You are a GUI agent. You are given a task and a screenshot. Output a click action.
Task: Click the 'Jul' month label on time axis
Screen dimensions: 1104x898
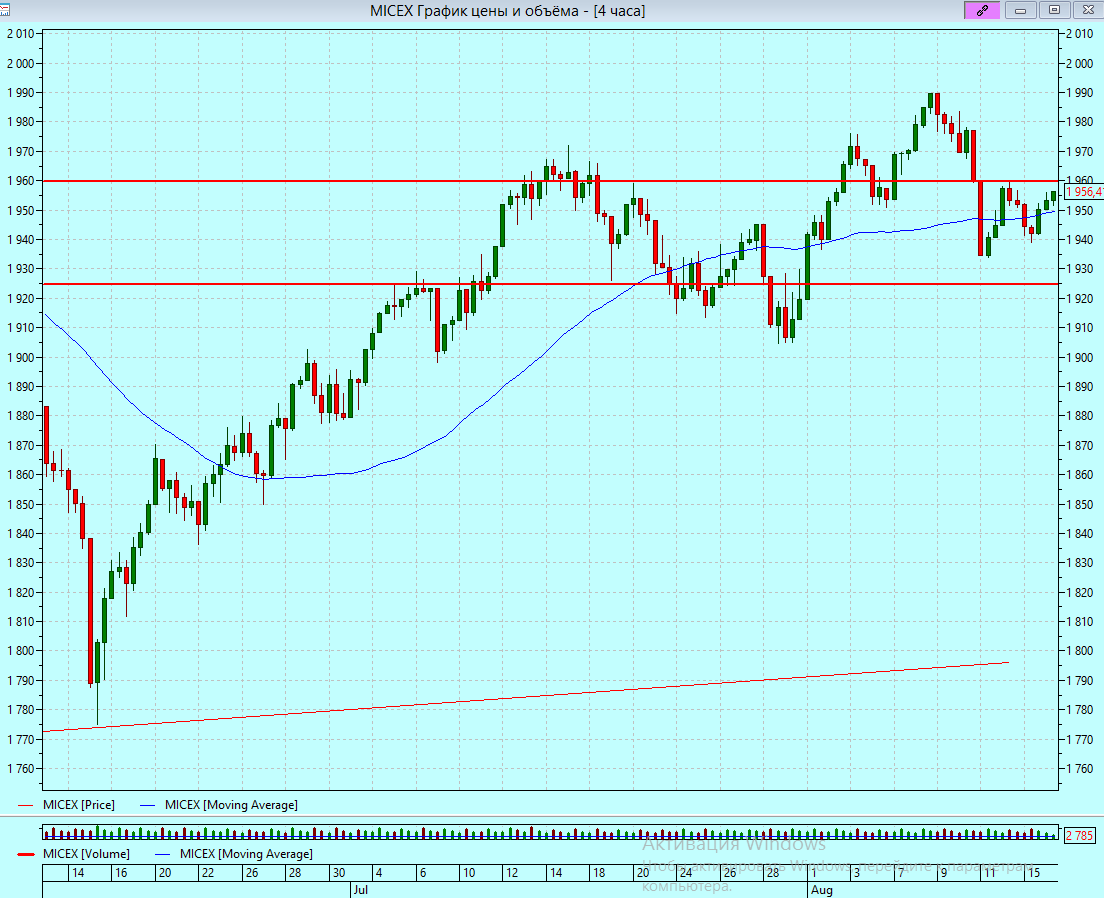pos(360,890)
